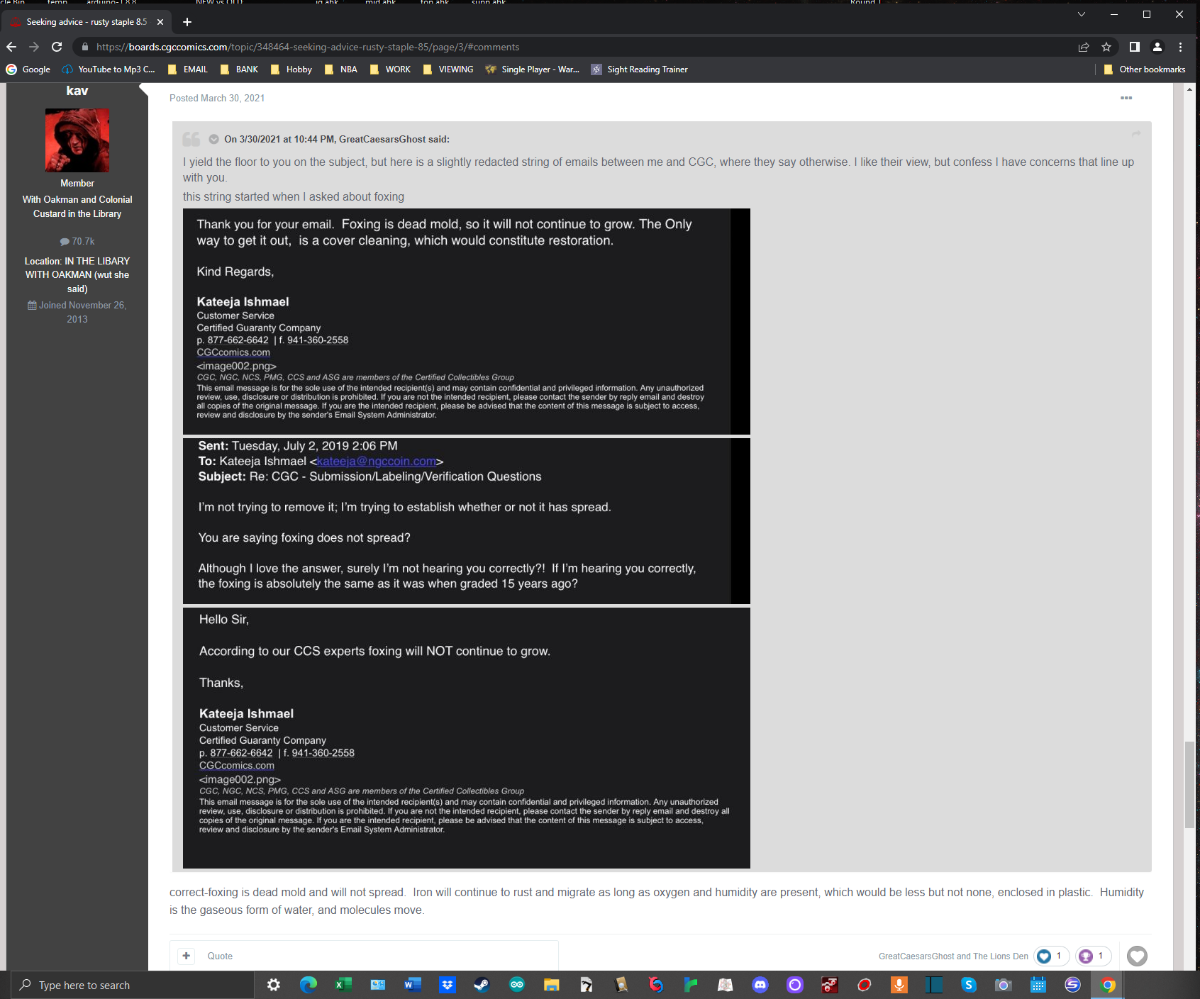
Task: Select the Seeking advice rusty staple tab
Action: pos(85,22)
